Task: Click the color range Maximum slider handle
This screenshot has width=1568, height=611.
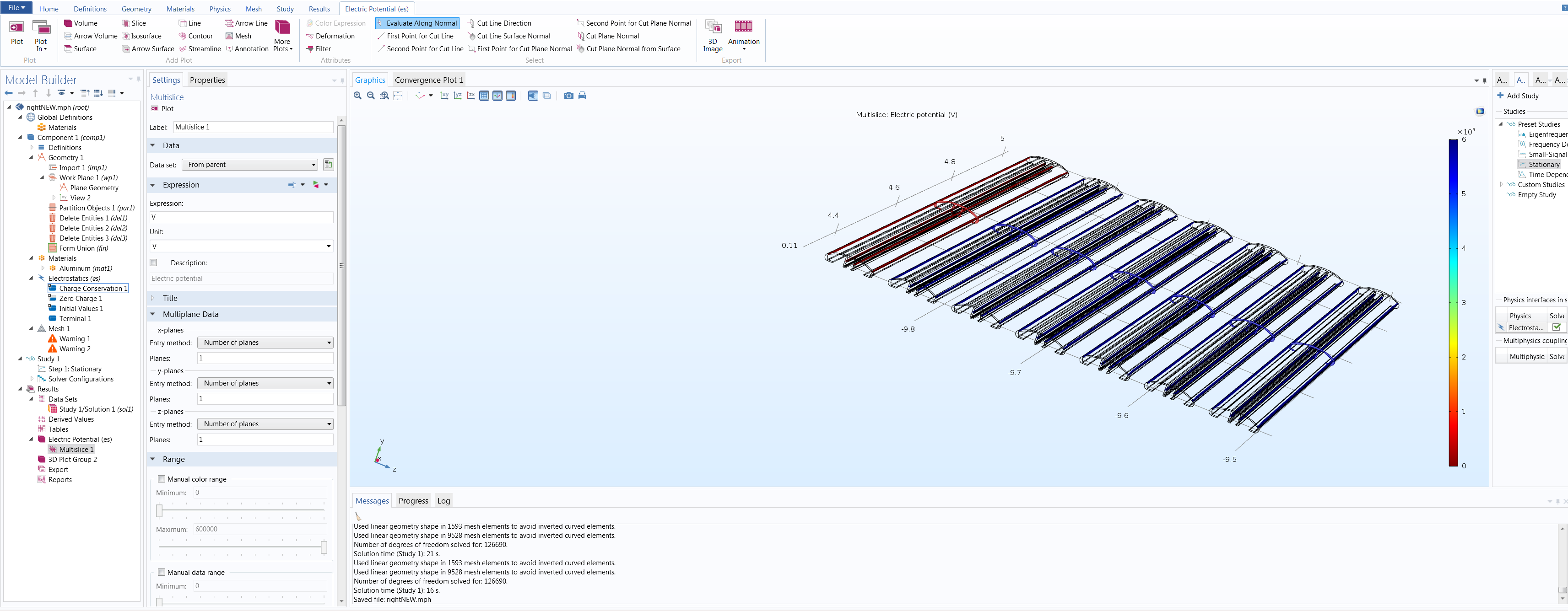Action: click(x=324, y=547)
